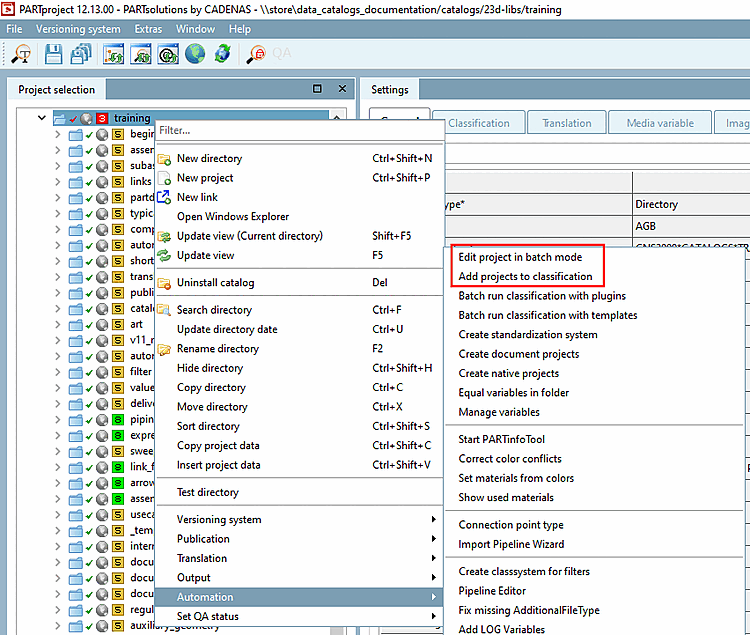Choose Start PARTinfoTool

tap(501, 439)
